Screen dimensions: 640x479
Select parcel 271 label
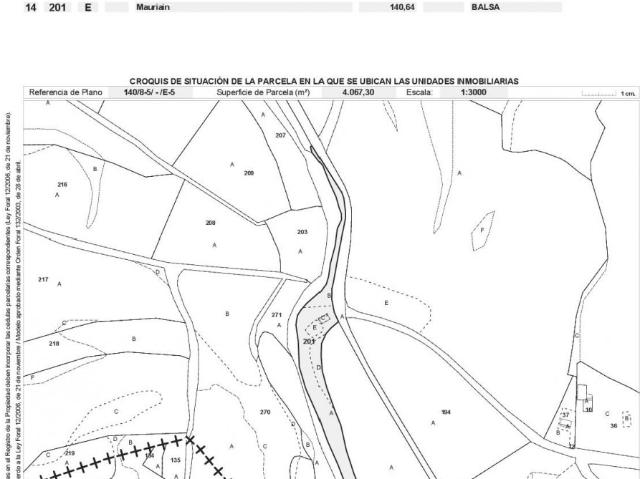(x=277, y=315)
